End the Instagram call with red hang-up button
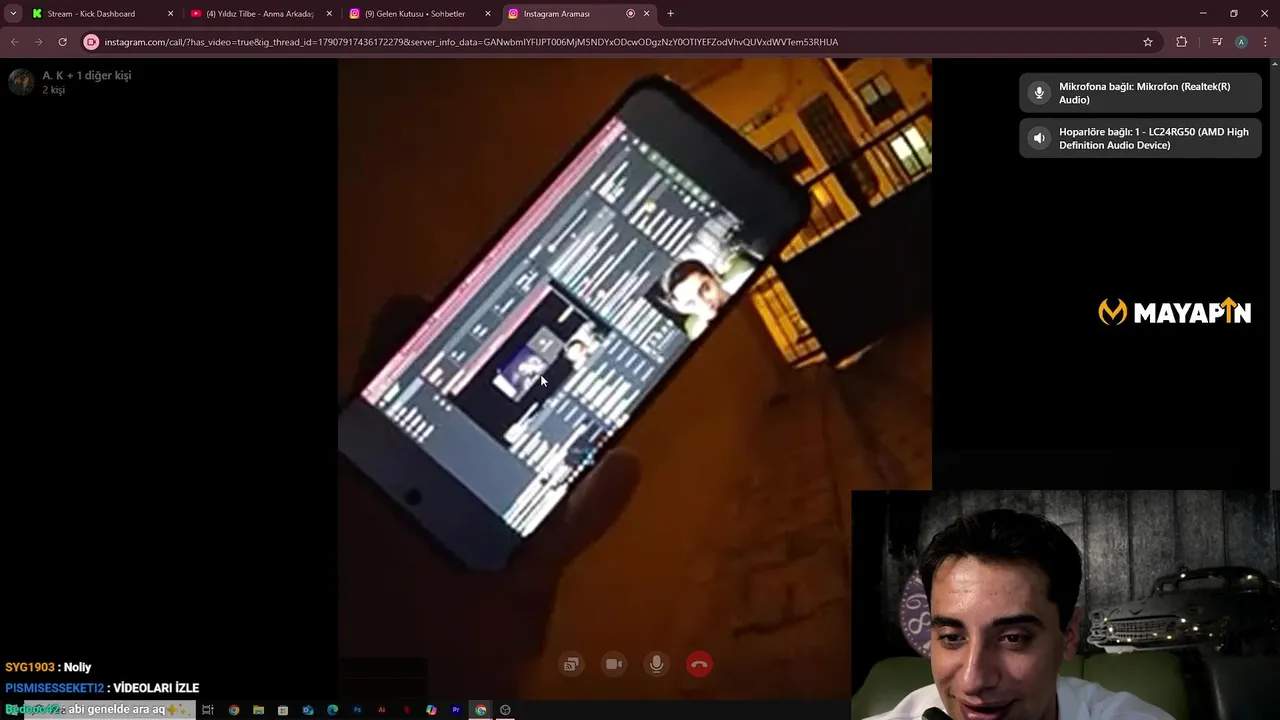 click(x=699, y=664)
